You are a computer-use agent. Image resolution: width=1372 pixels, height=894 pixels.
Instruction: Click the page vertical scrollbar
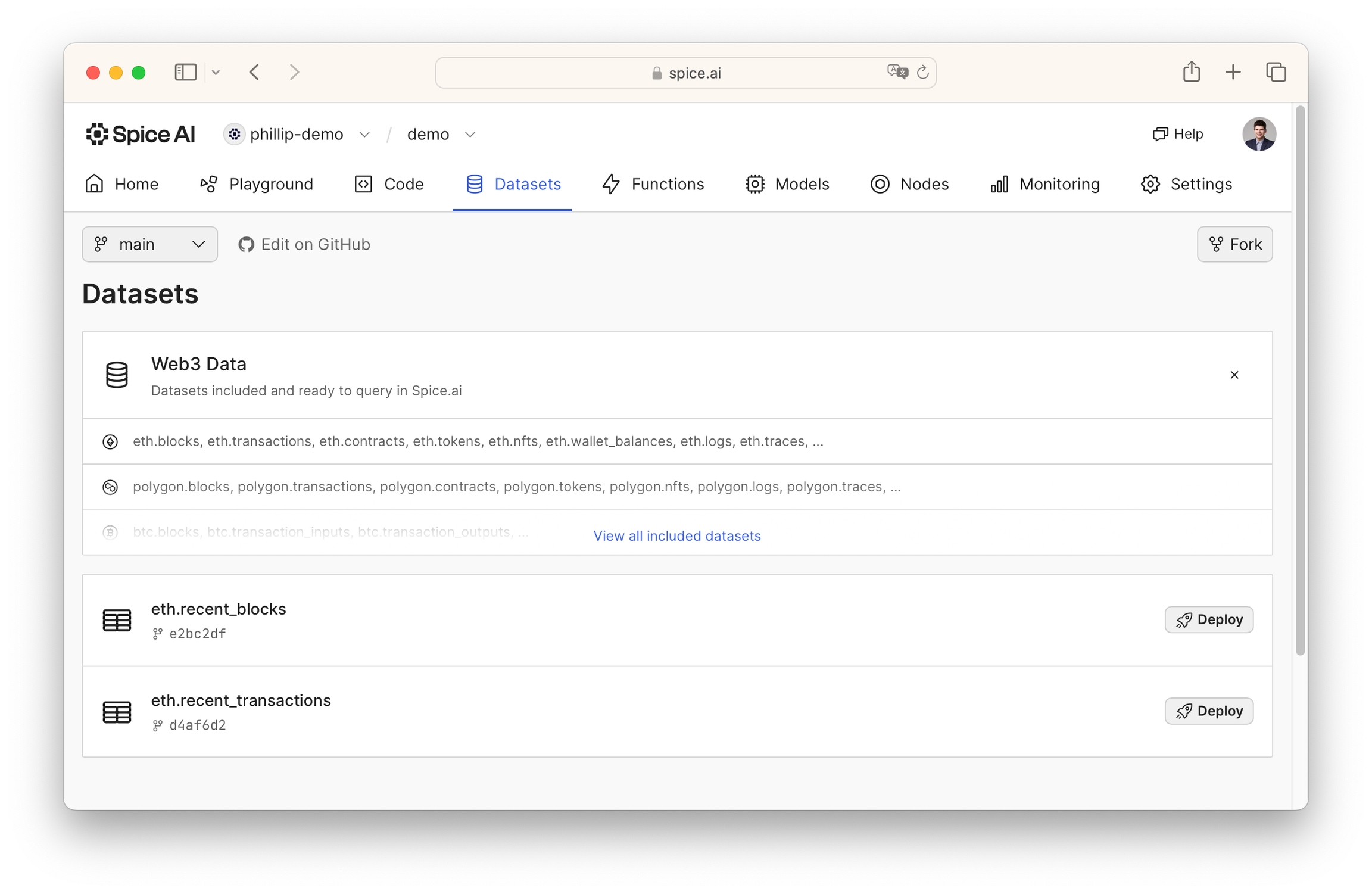[x=1300, y=381]
